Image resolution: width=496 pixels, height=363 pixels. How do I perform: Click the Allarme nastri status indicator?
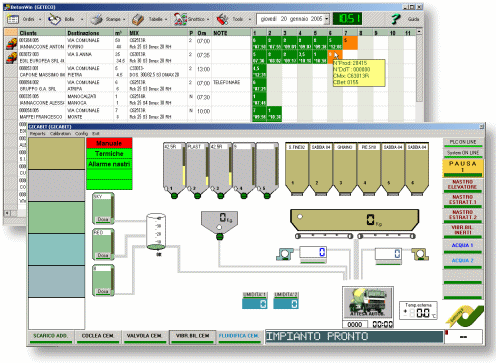[109, 164]
